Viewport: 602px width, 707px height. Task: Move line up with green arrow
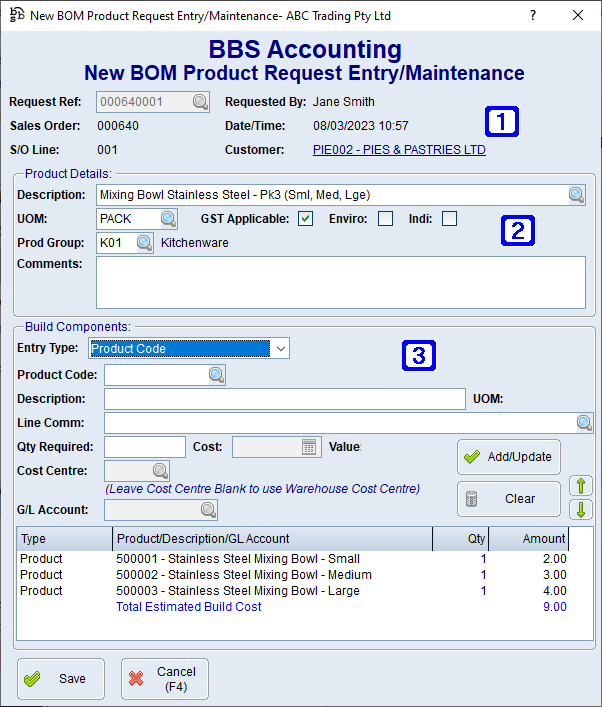click(x=581, y=486)
